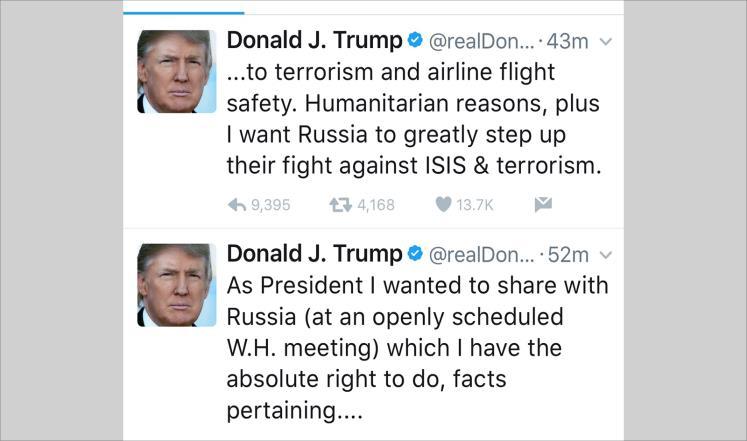Open the profile photo on the 43m tweet
The height and width of the screenshot is (441, 747).
pos(176,71)
